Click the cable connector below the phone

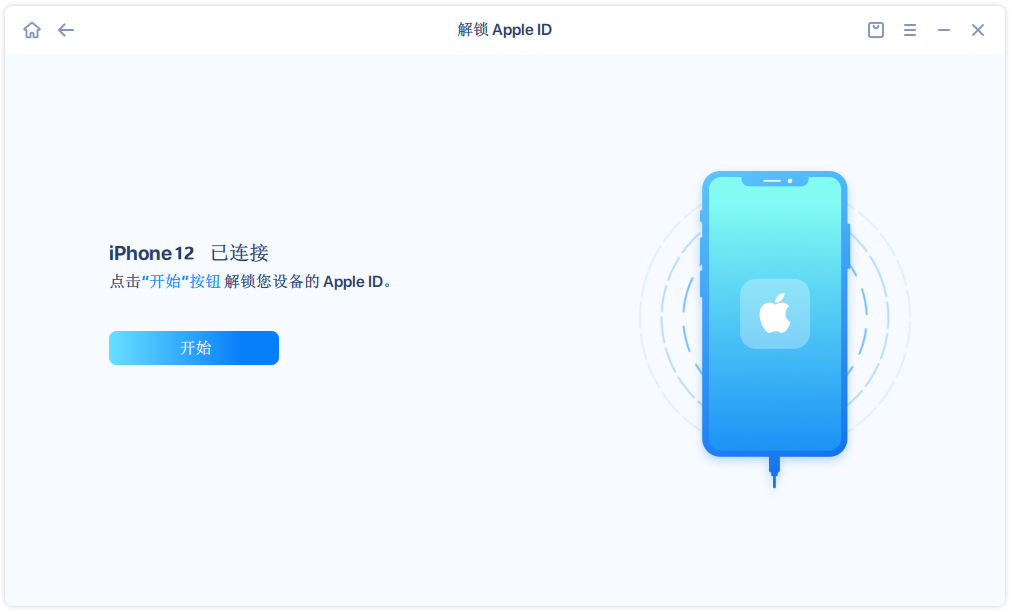pyautogui.click(x=774, y=472)
